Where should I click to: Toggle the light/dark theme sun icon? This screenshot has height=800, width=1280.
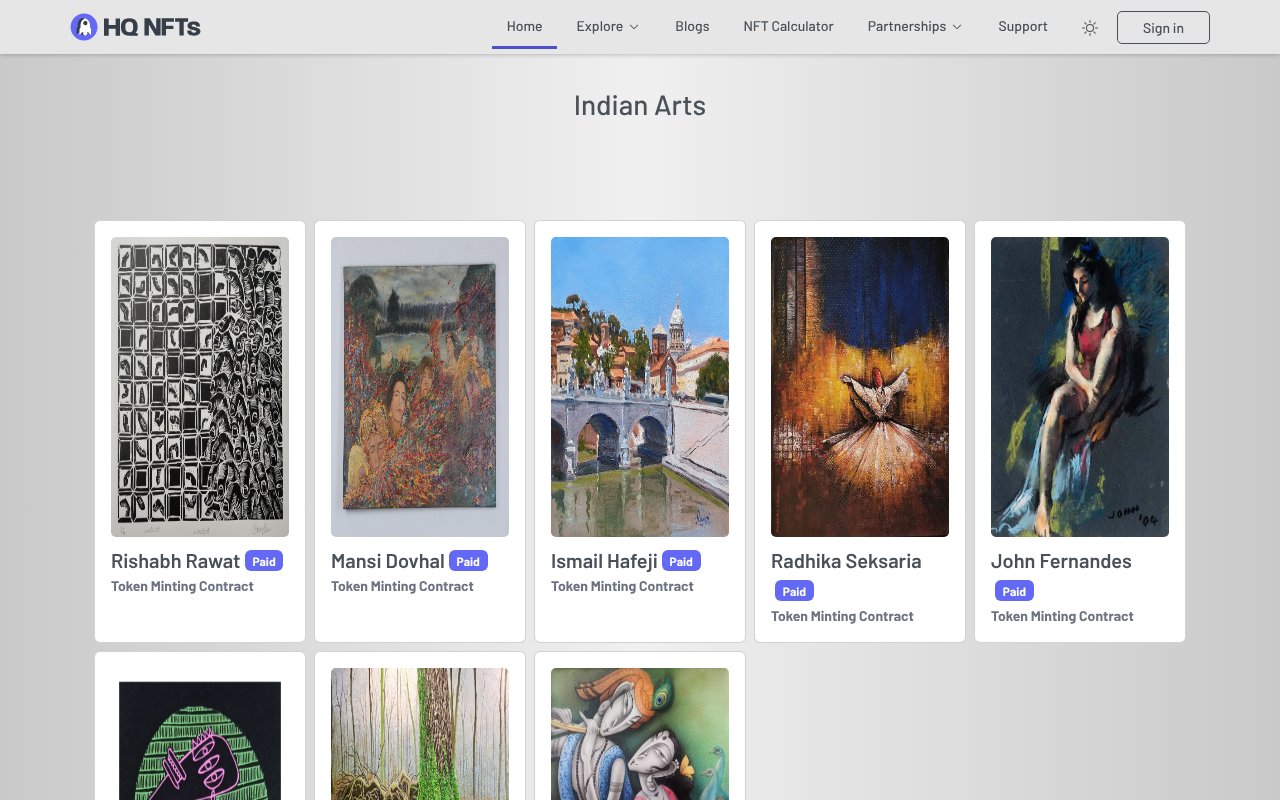tap(1090, 28)
